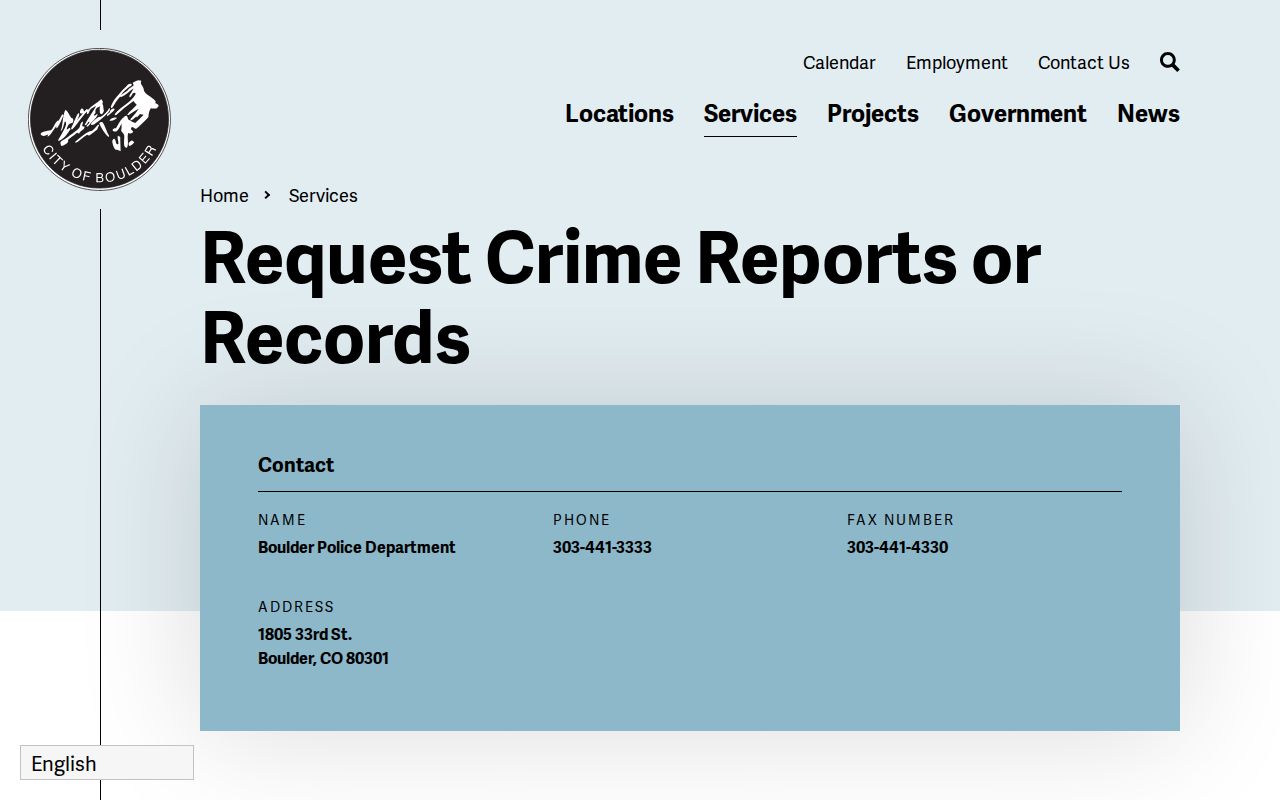The height and width of the screenshot is (800, 1280).
Task: Click the City of Boulder logo
Action: tap(99, 120)
